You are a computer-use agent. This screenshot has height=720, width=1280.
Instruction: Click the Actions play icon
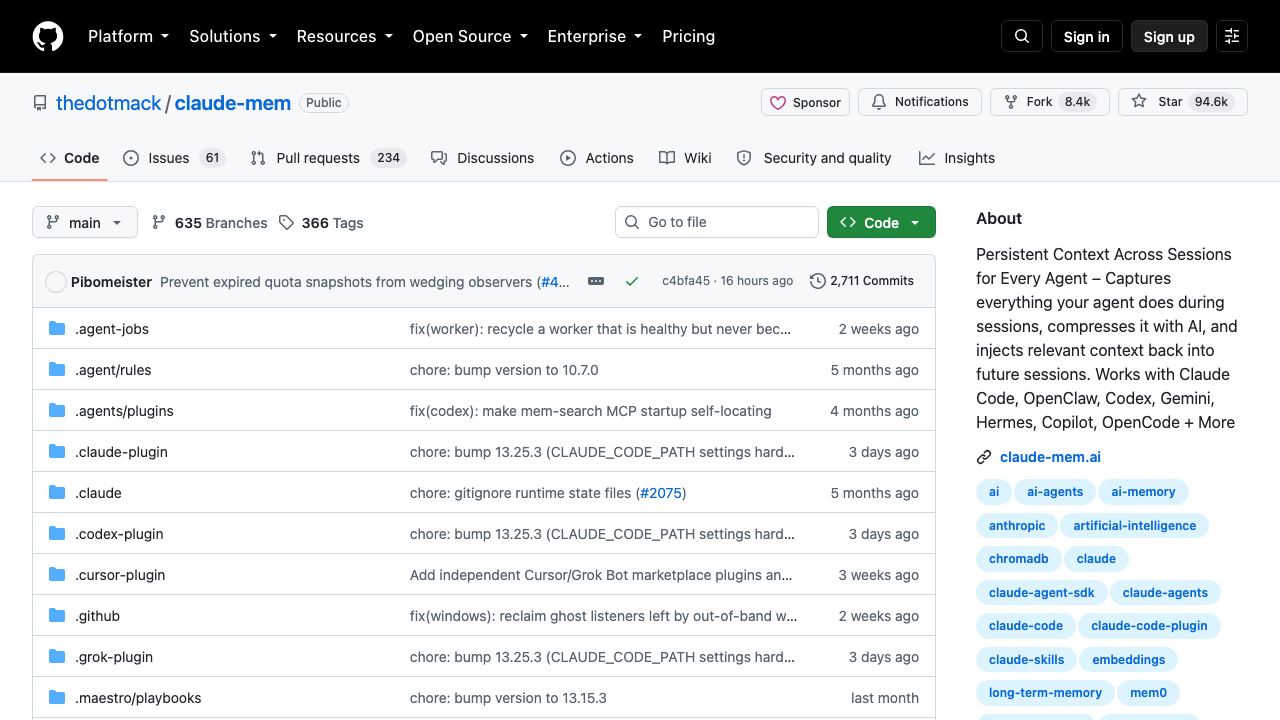(568, 158)
